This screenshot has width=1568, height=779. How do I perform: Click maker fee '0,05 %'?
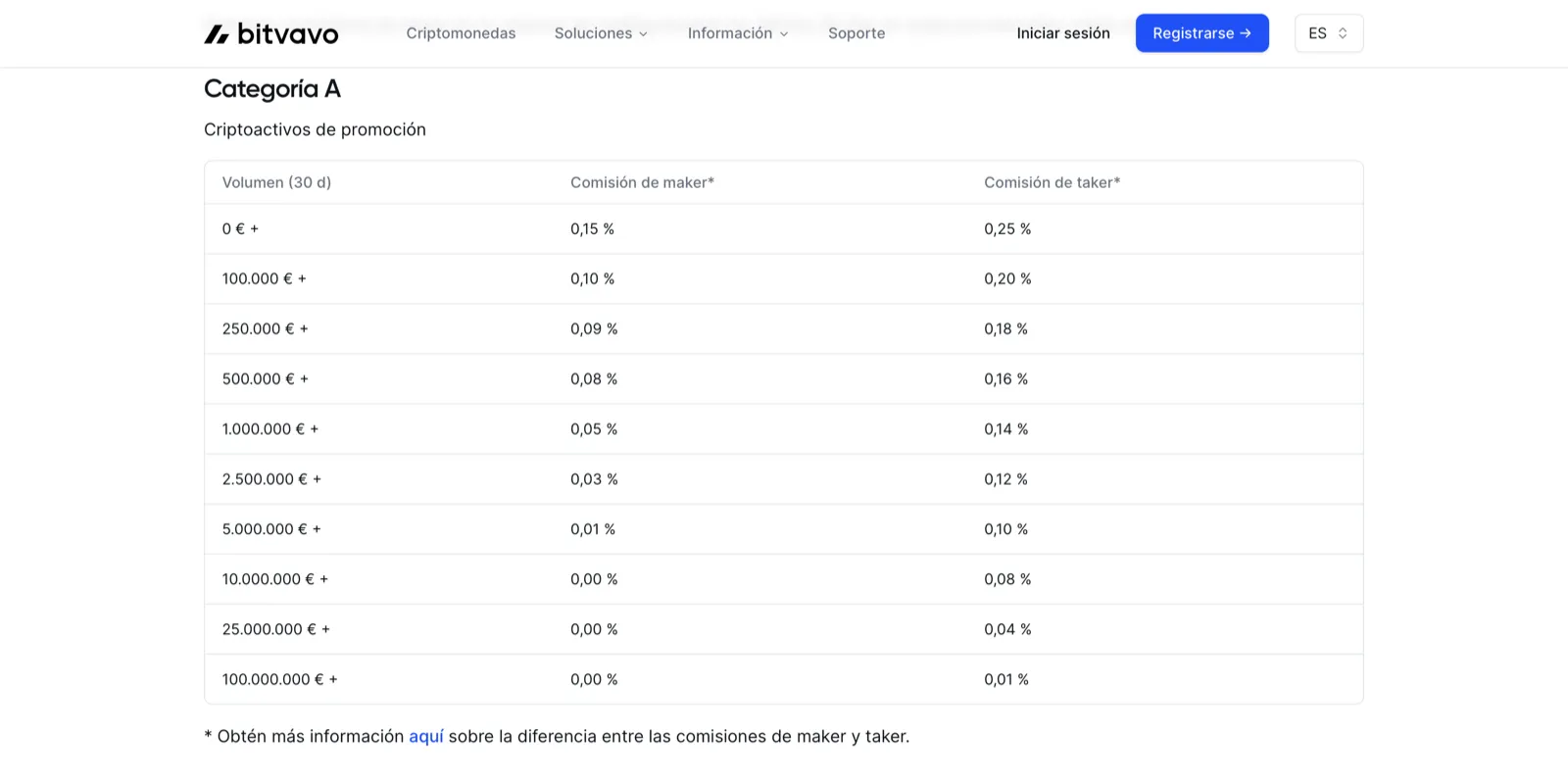point(594,428)
